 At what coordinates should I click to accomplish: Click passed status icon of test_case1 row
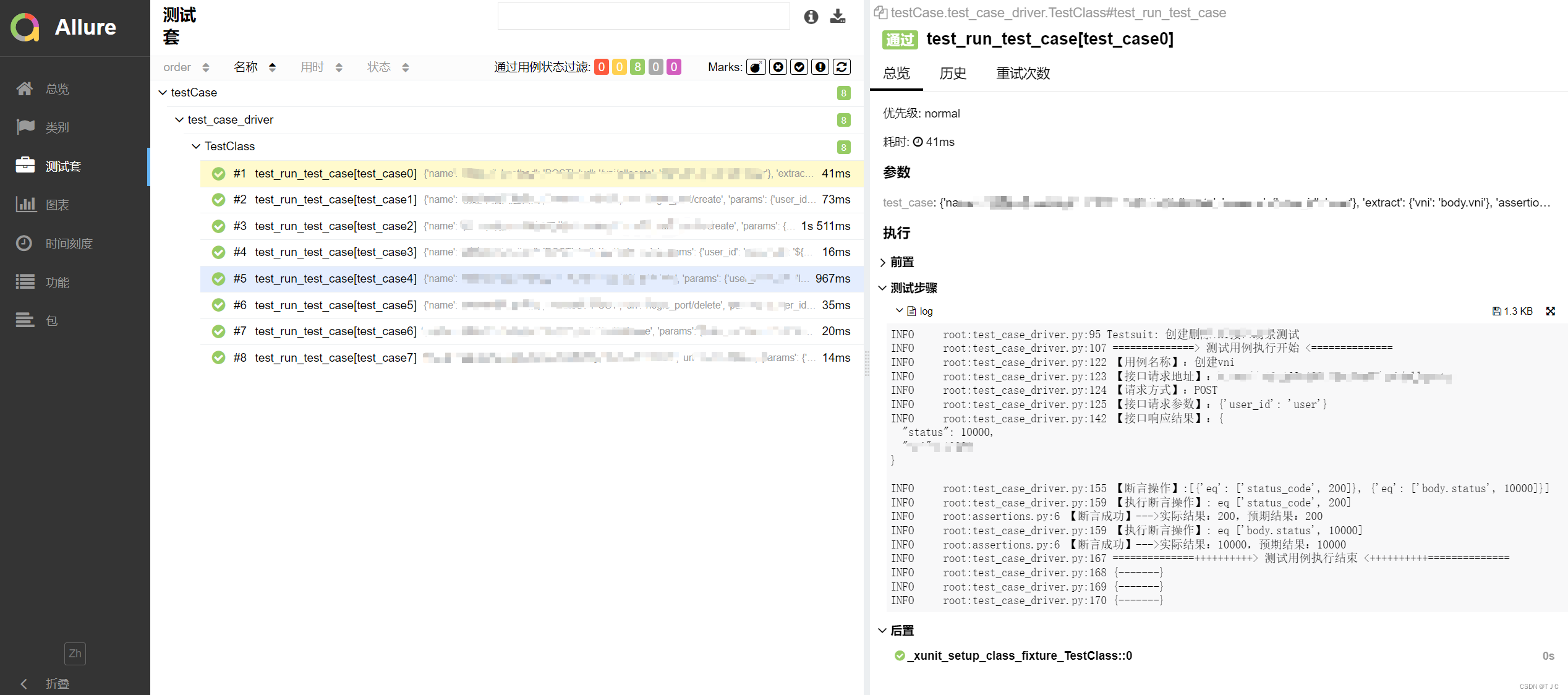coord(218,200)
